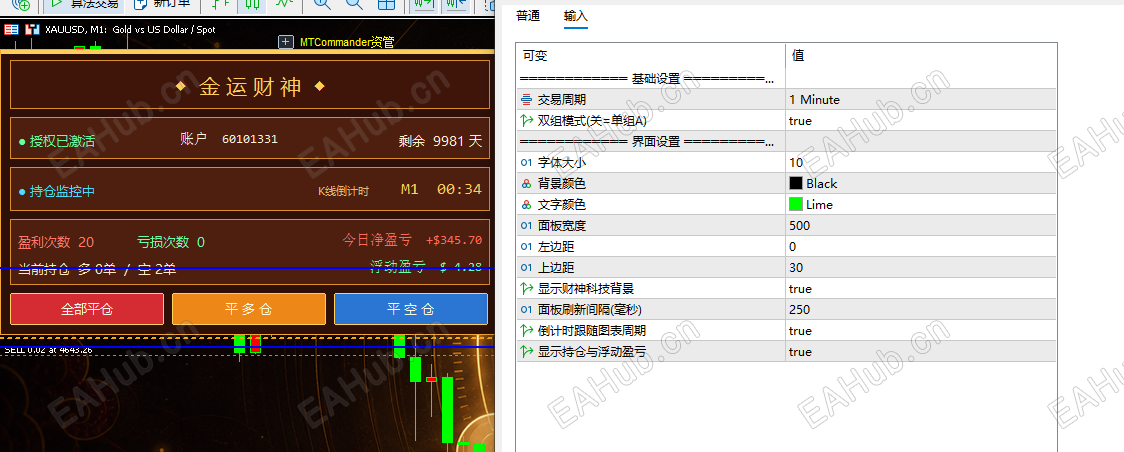Expand the MTCommander资管 plus box
Screen dimensions: 1124x452
point(286,42)
